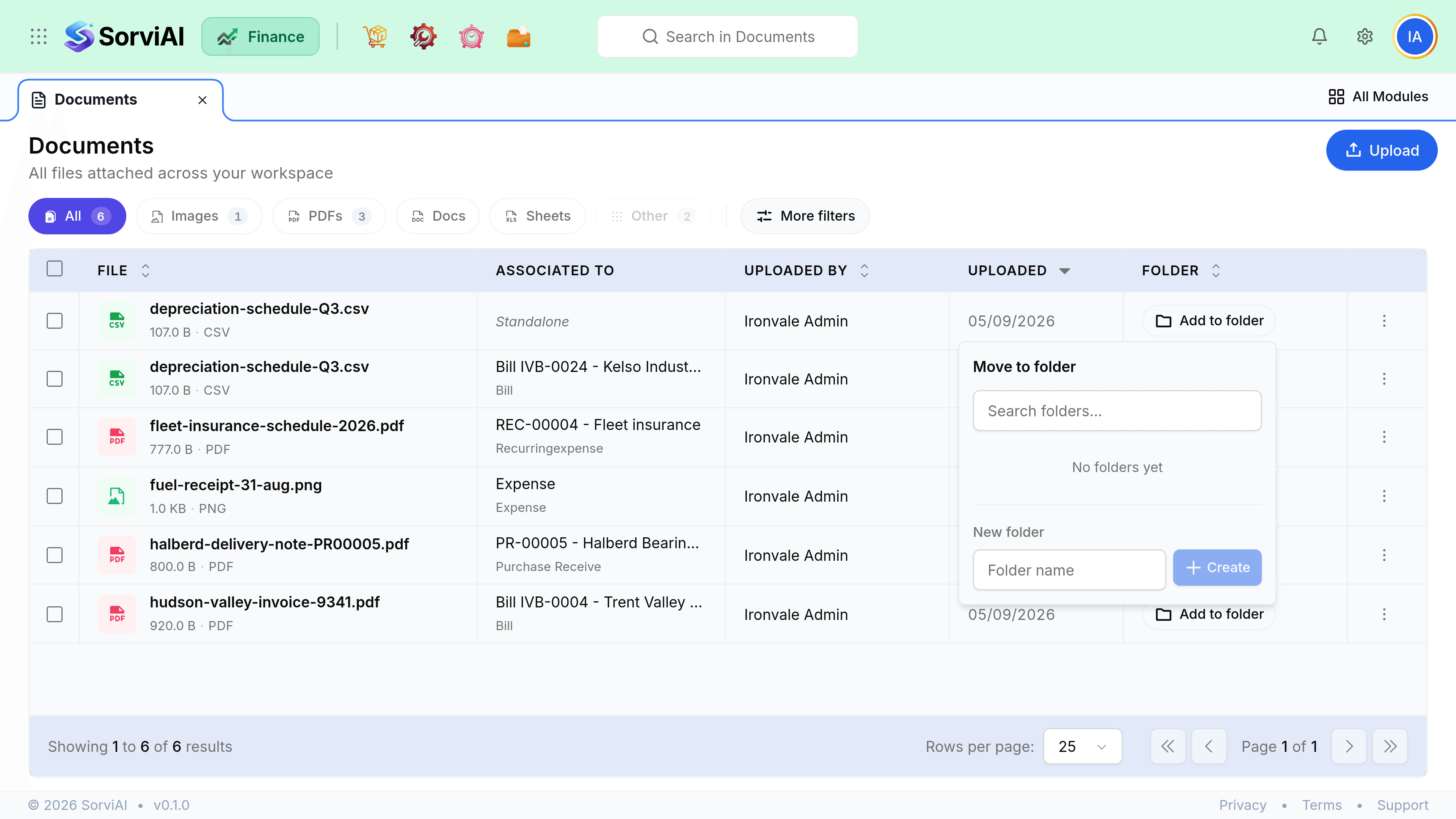1456x819 pixels.
Task: Select the All filter tab
Action: coord(77,216)
